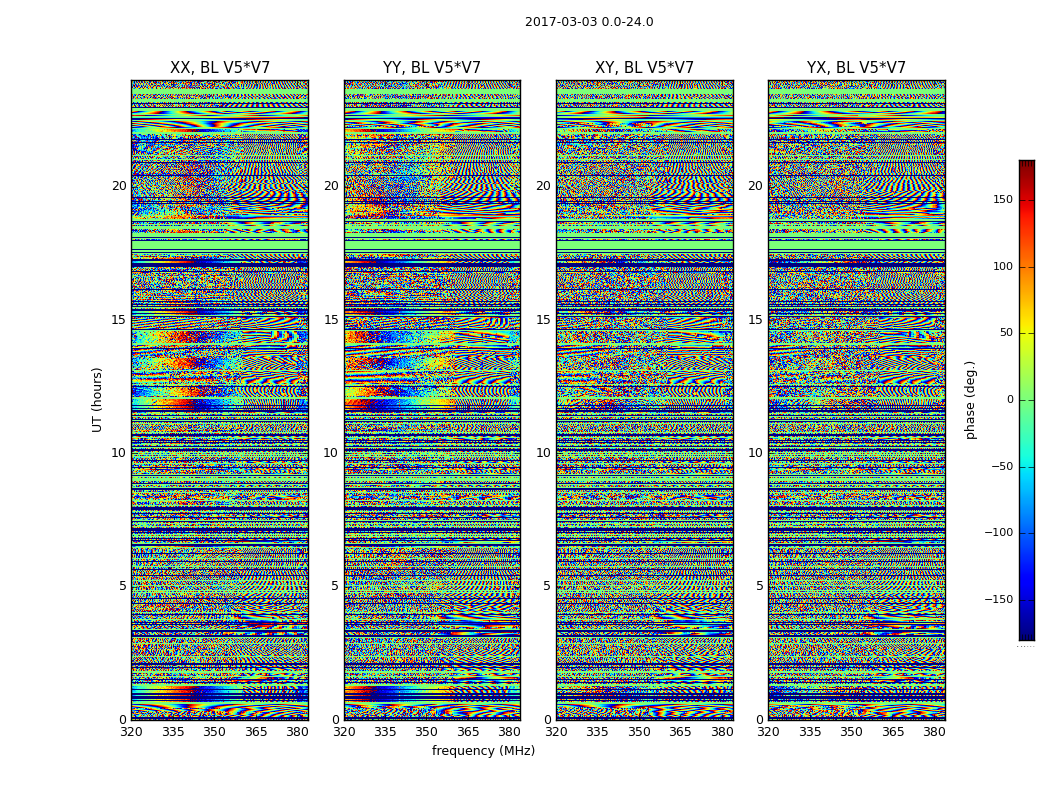Viewport: 1050px width, 800px height.
Task: Click the 365 MHz tick under XY plot
Action: (680, 732)
